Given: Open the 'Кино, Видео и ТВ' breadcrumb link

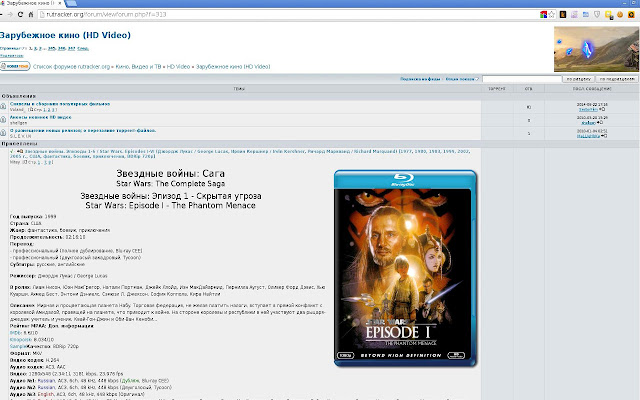Looking at the screenshot, I should (138, 67).
